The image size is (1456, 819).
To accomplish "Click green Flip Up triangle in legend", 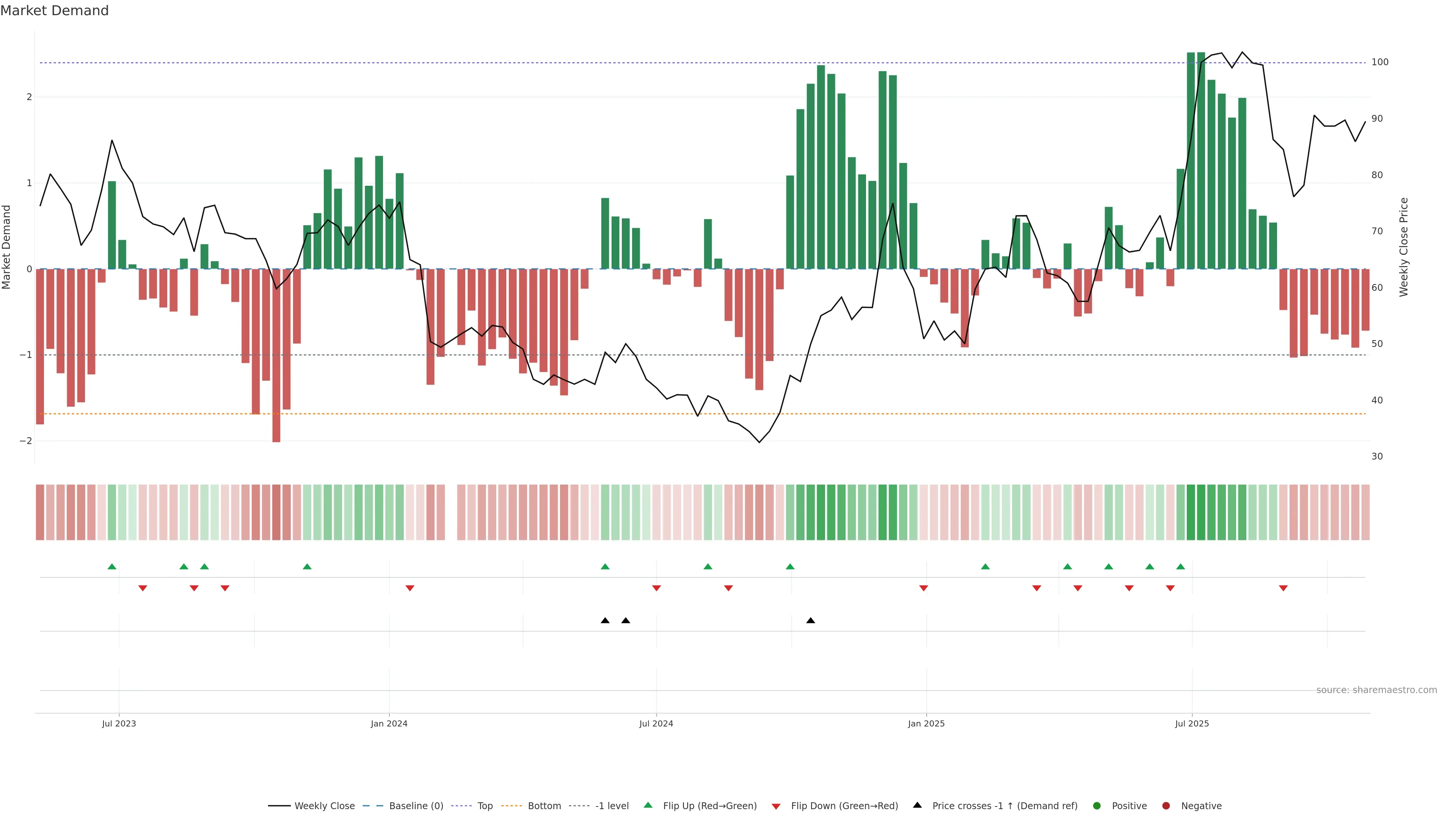I will (x=648, y=805).
